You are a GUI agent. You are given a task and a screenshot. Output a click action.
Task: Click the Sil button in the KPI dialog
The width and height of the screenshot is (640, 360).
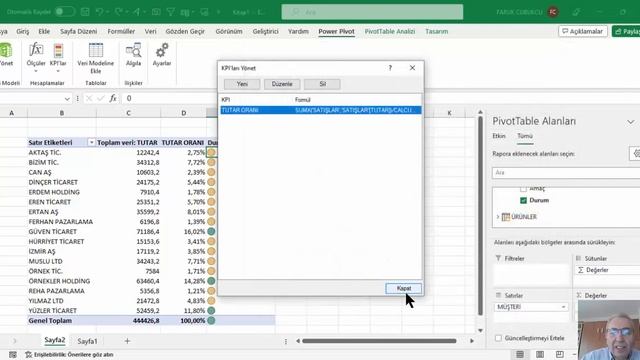[x=322, y=84]
